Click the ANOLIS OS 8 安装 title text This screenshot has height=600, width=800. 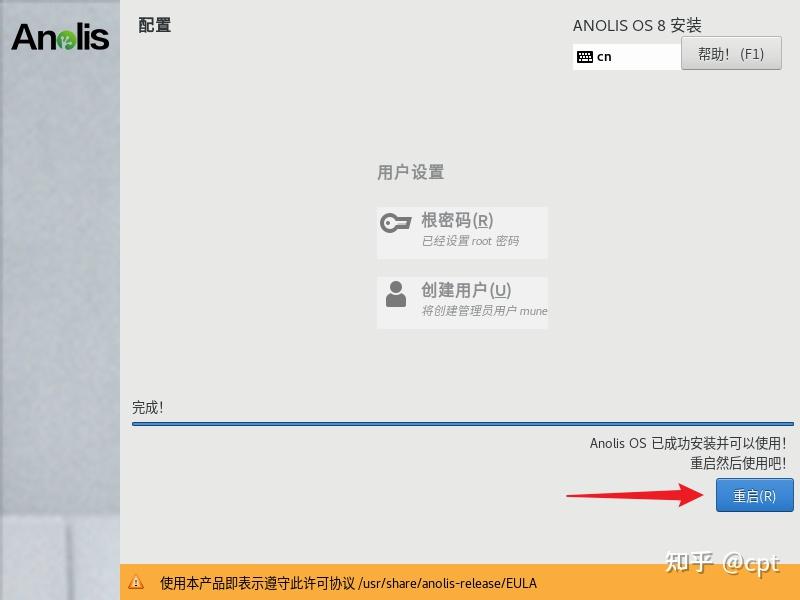point(637,26)
